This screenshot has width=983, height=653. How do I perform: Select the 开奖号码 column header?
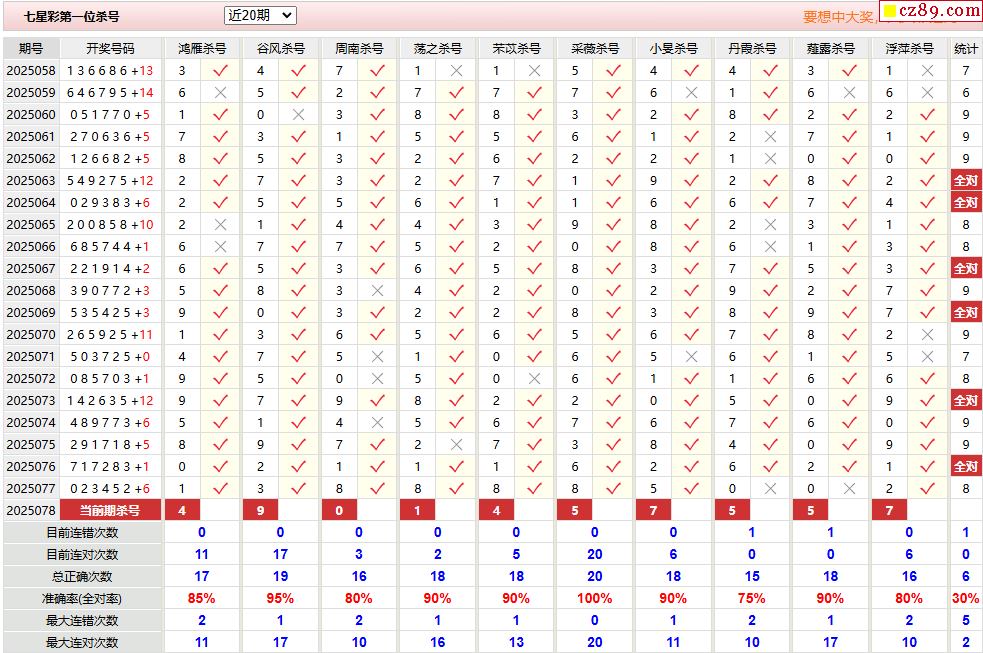110,48
